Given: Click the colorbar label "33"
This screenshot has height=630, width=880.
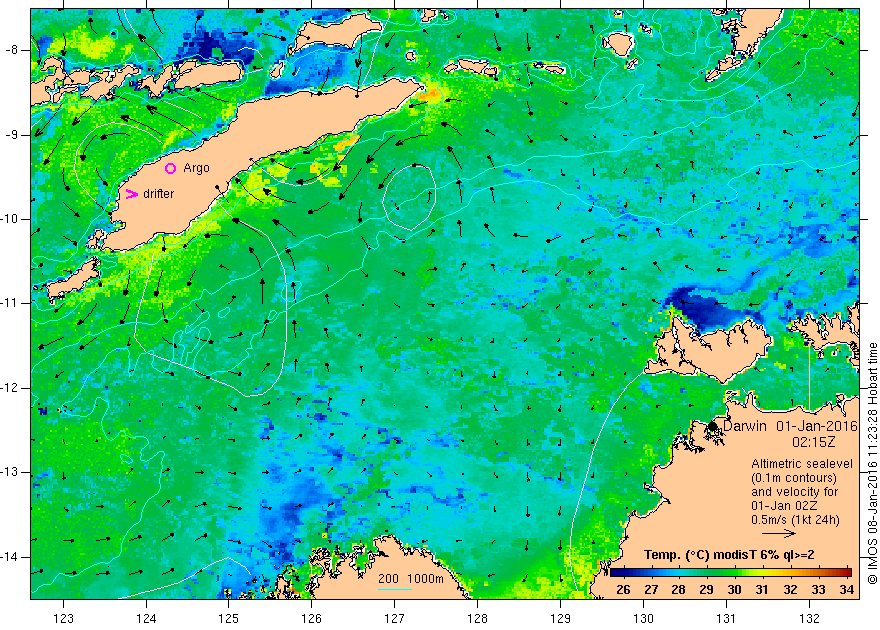Looking at the screenshot, I should 818,590.
